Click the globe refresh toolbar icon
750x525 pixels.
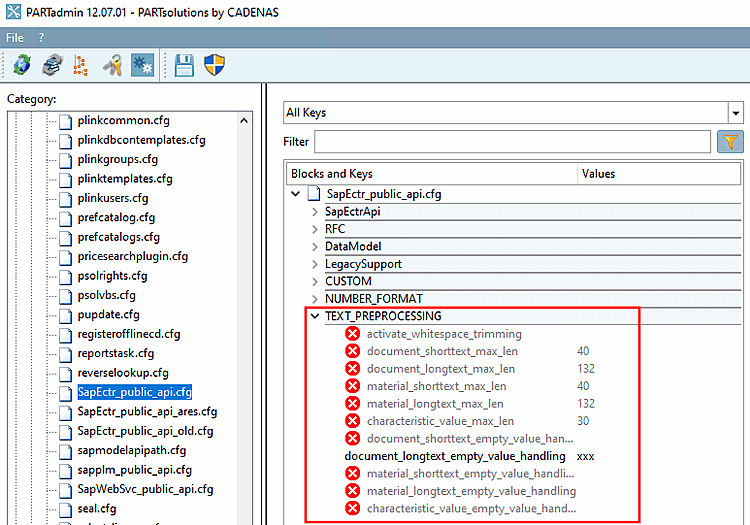pos(22,65)
